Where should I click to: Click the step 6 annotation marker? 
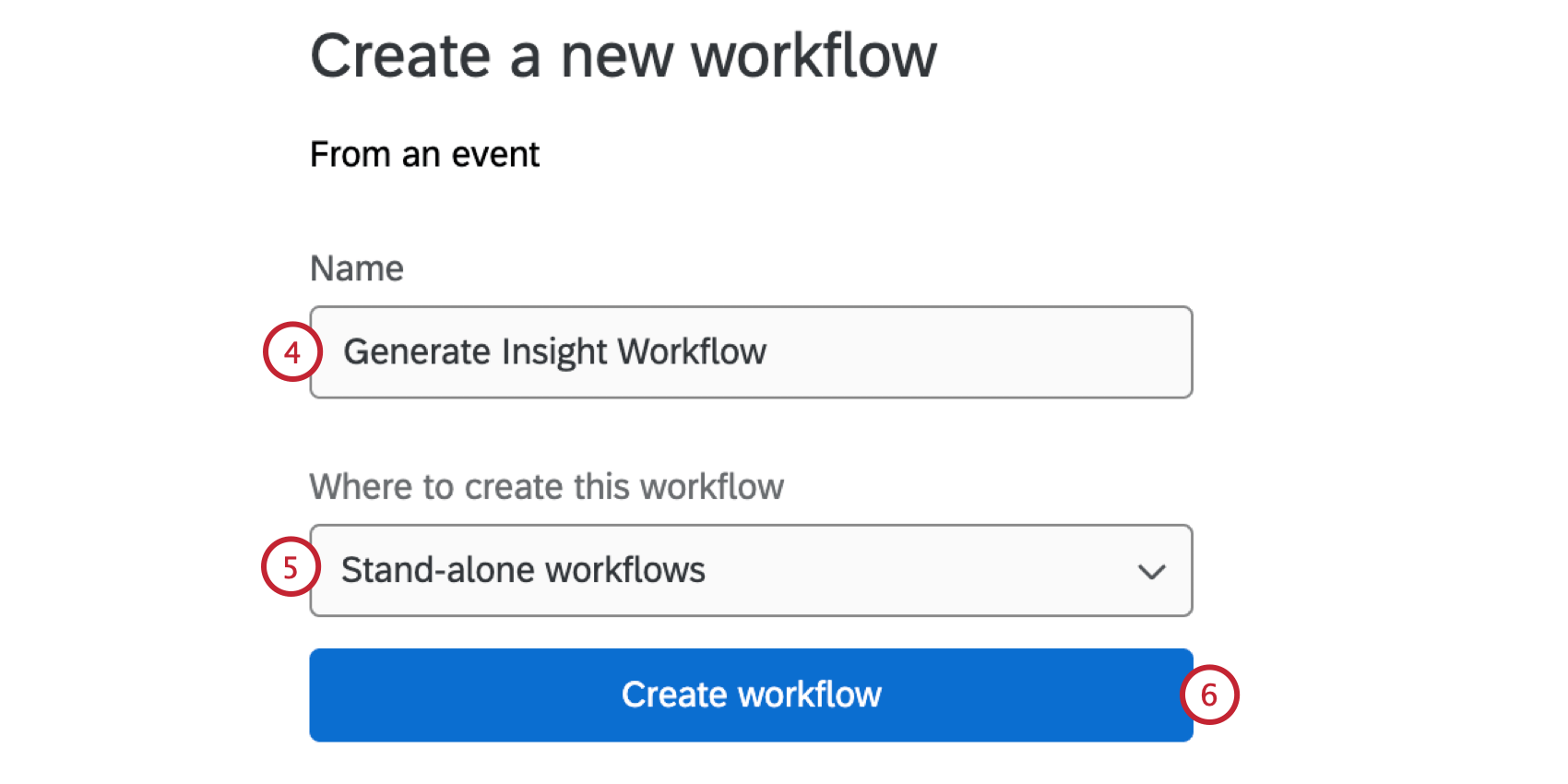(x=1209, y=695)
